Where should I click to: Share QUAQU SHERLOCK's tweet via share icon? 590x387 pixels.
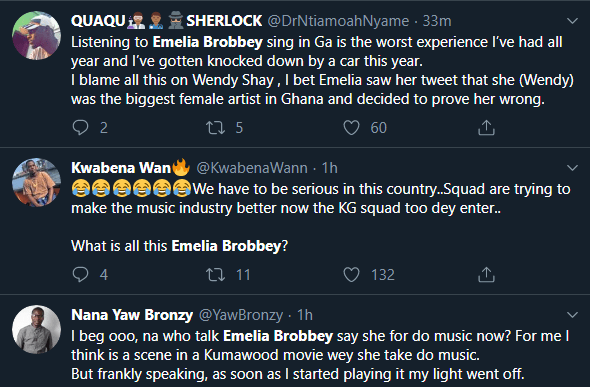(486, 127)
